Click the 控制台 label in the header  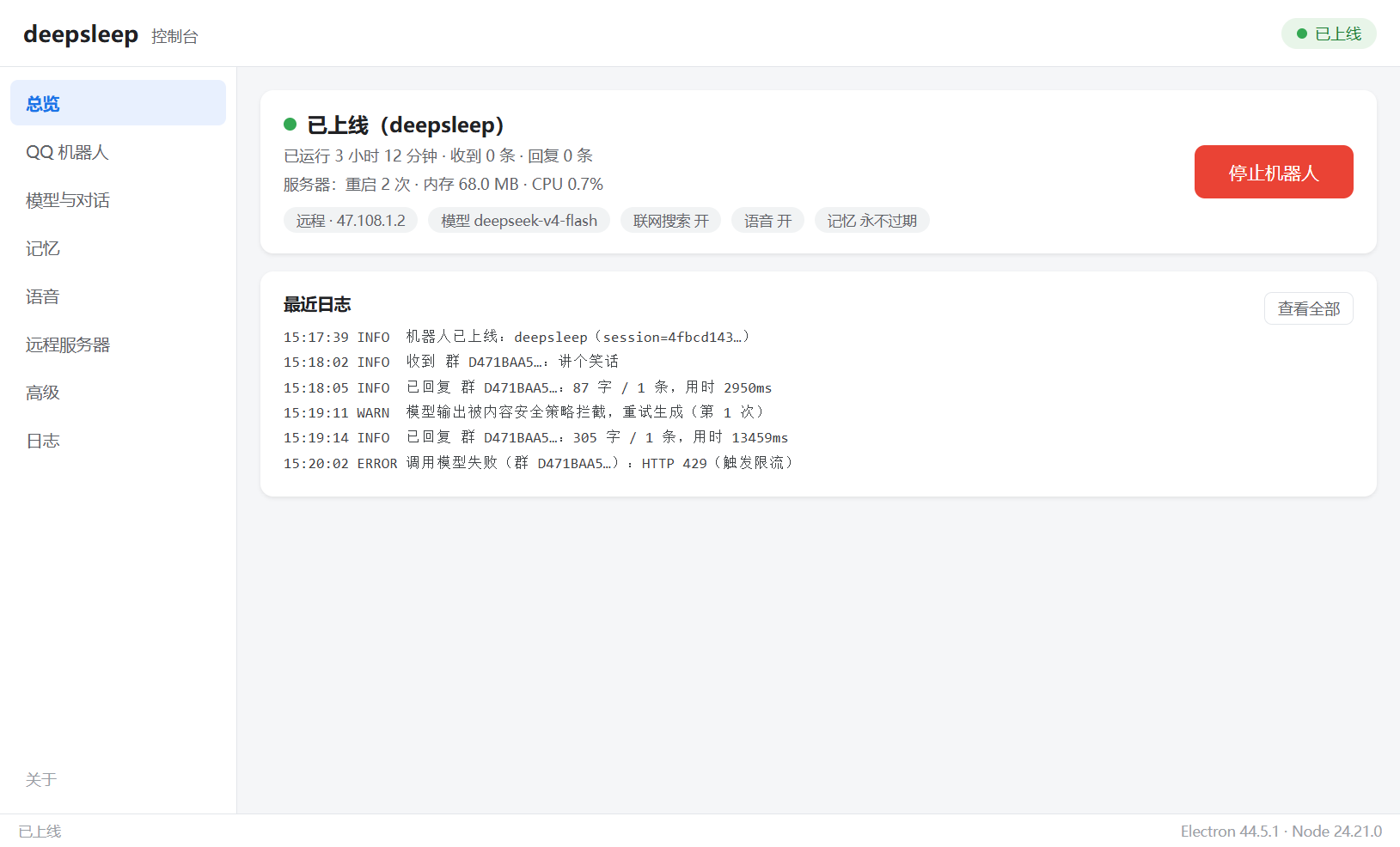[174, 36]
